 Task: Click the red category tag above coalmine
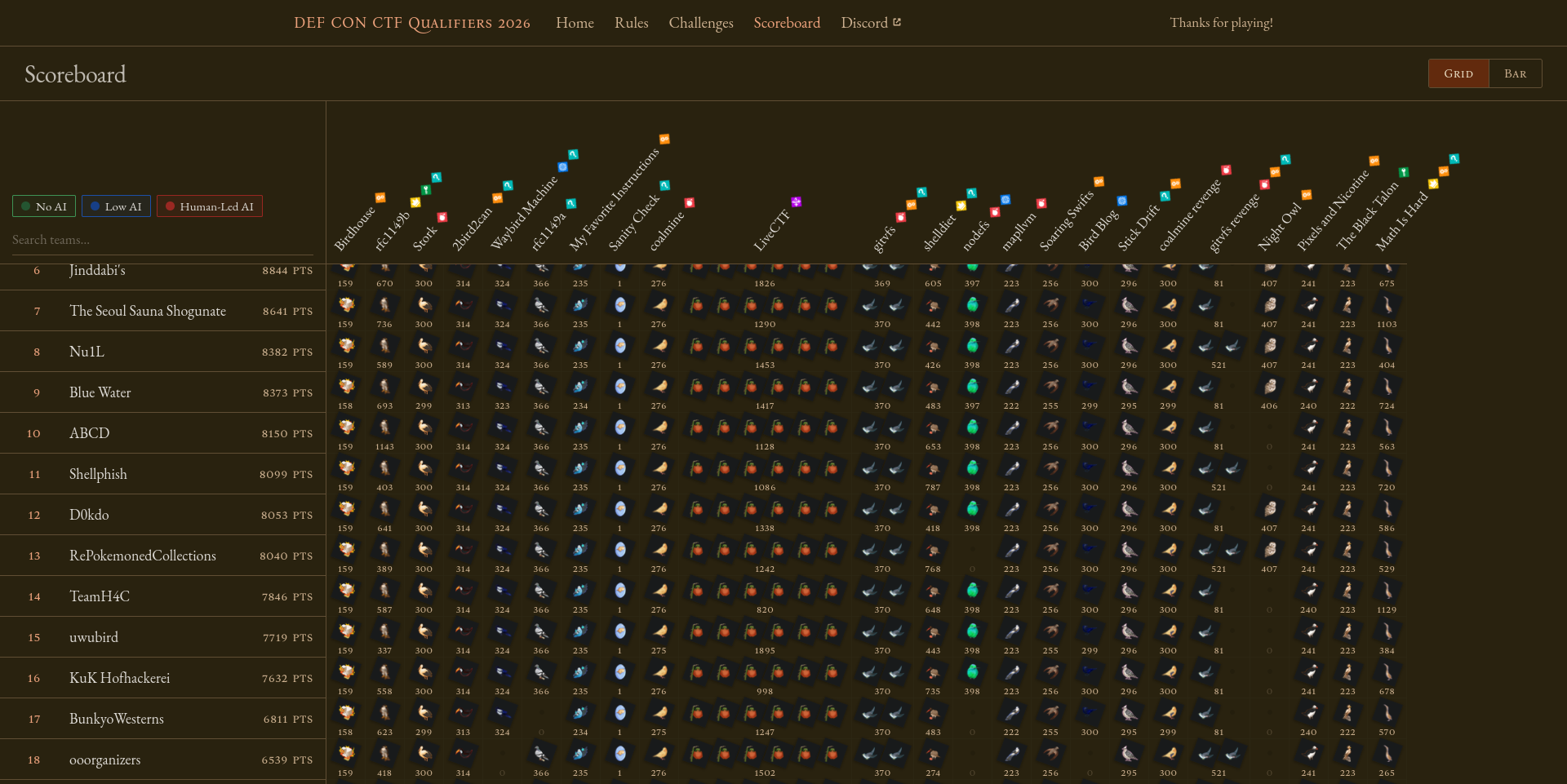690,202
